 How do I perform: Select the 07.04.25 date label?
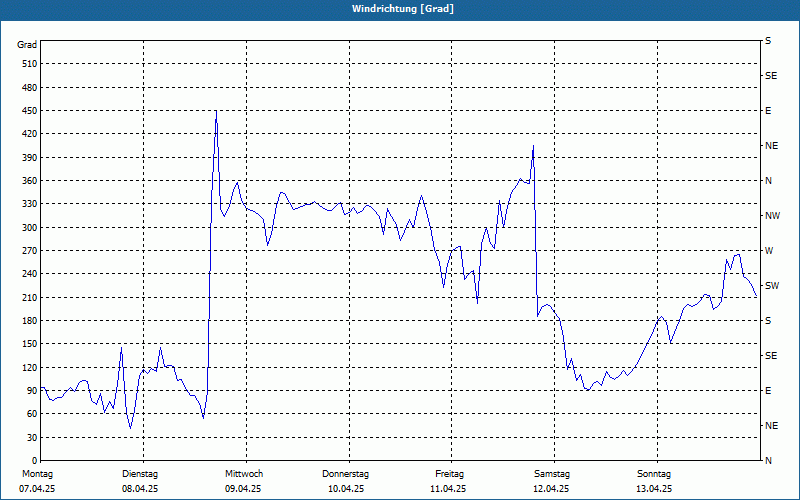(36, 489)
